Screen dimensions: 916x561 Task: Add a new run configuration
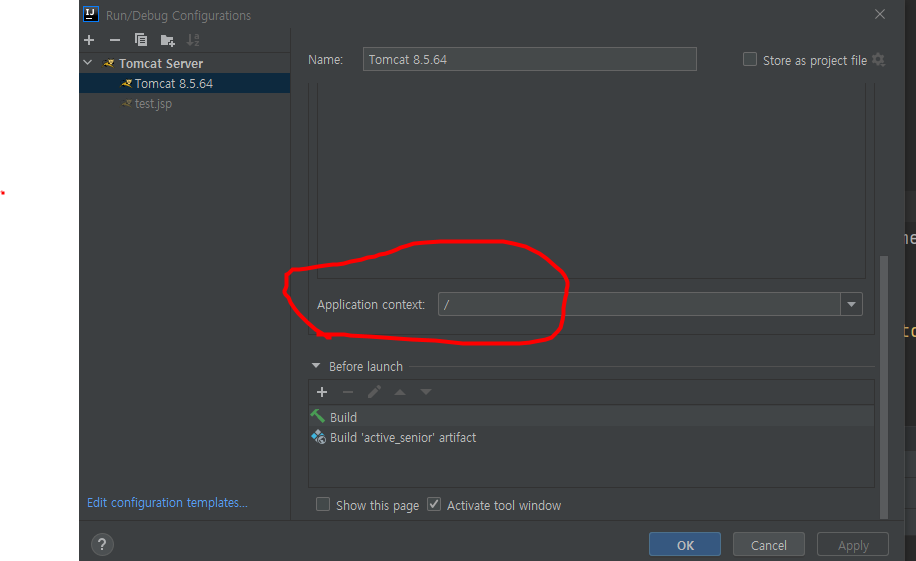(89, 40)
